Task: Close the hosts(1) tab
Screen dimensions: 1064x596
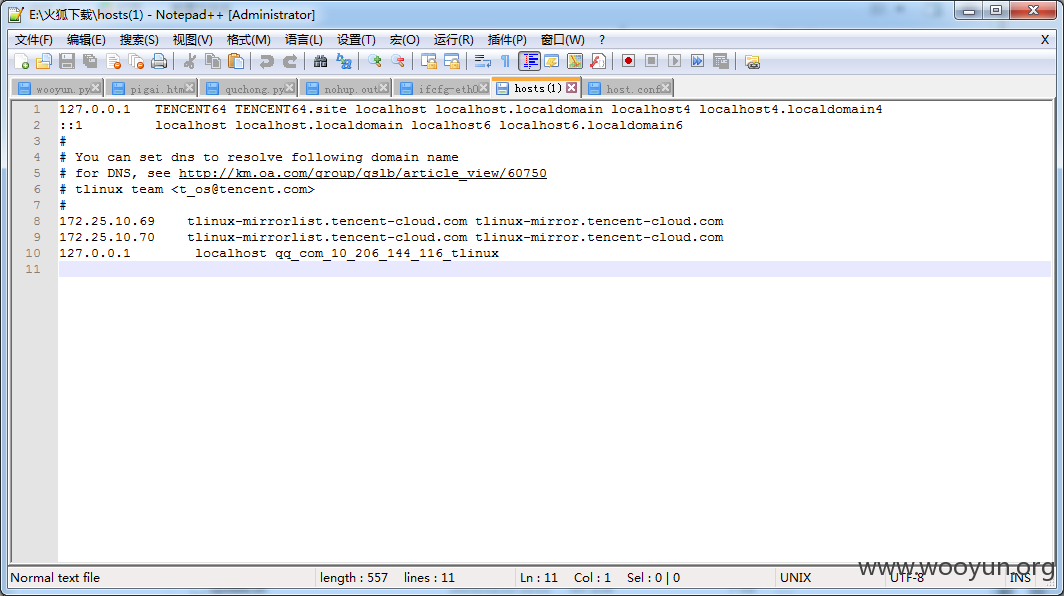Action: coord(571,88)
